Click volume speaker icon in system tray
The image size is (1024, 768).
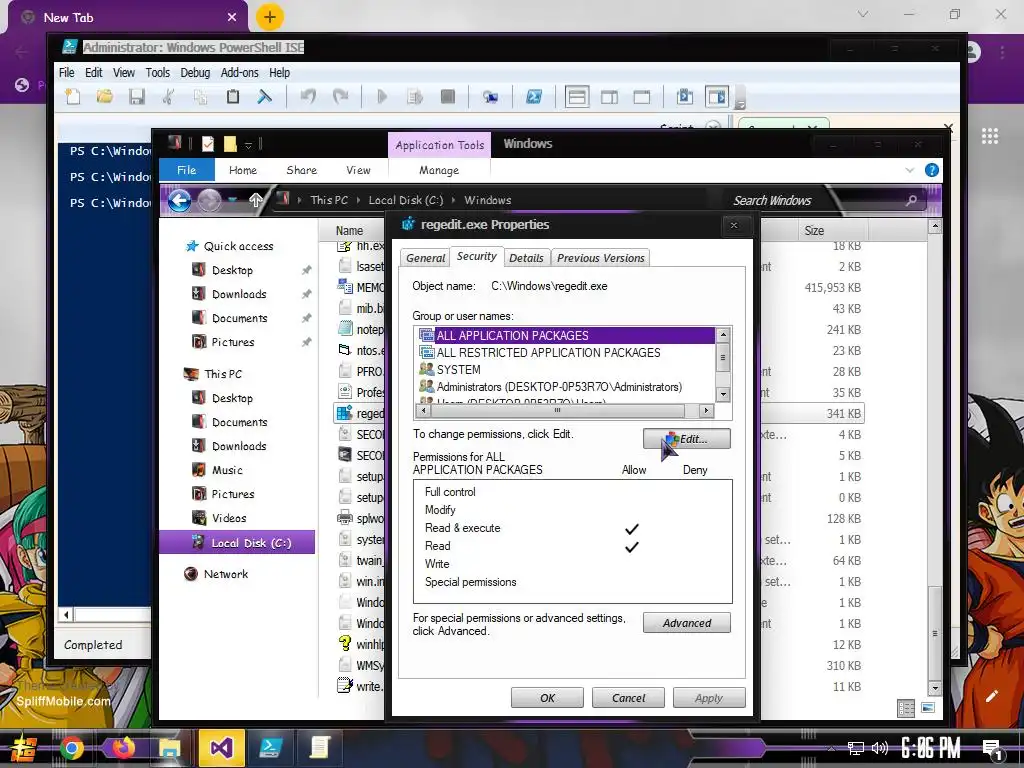click(x=880, y=748)
